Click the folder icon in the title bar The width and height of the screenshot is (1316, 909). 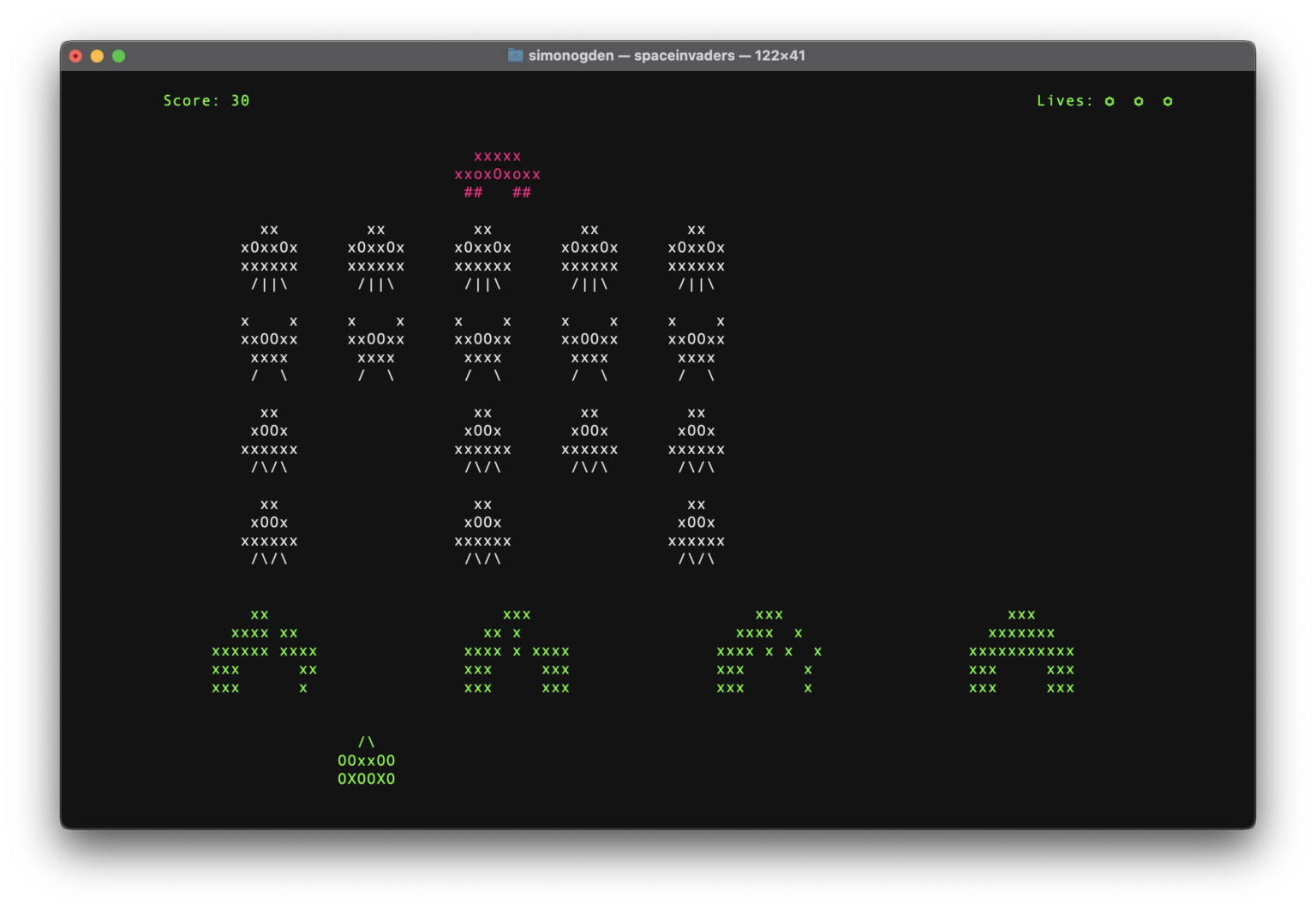click(x=515, y=55)
